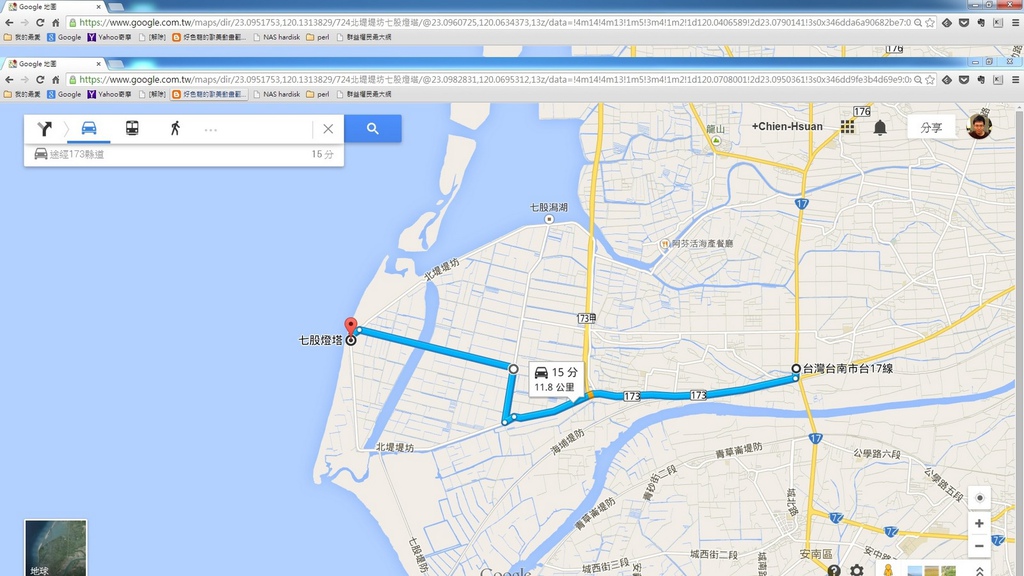Zoom in on the map
The width and height of the screenshot is (1024, 576).
click(x=979, y=523)
